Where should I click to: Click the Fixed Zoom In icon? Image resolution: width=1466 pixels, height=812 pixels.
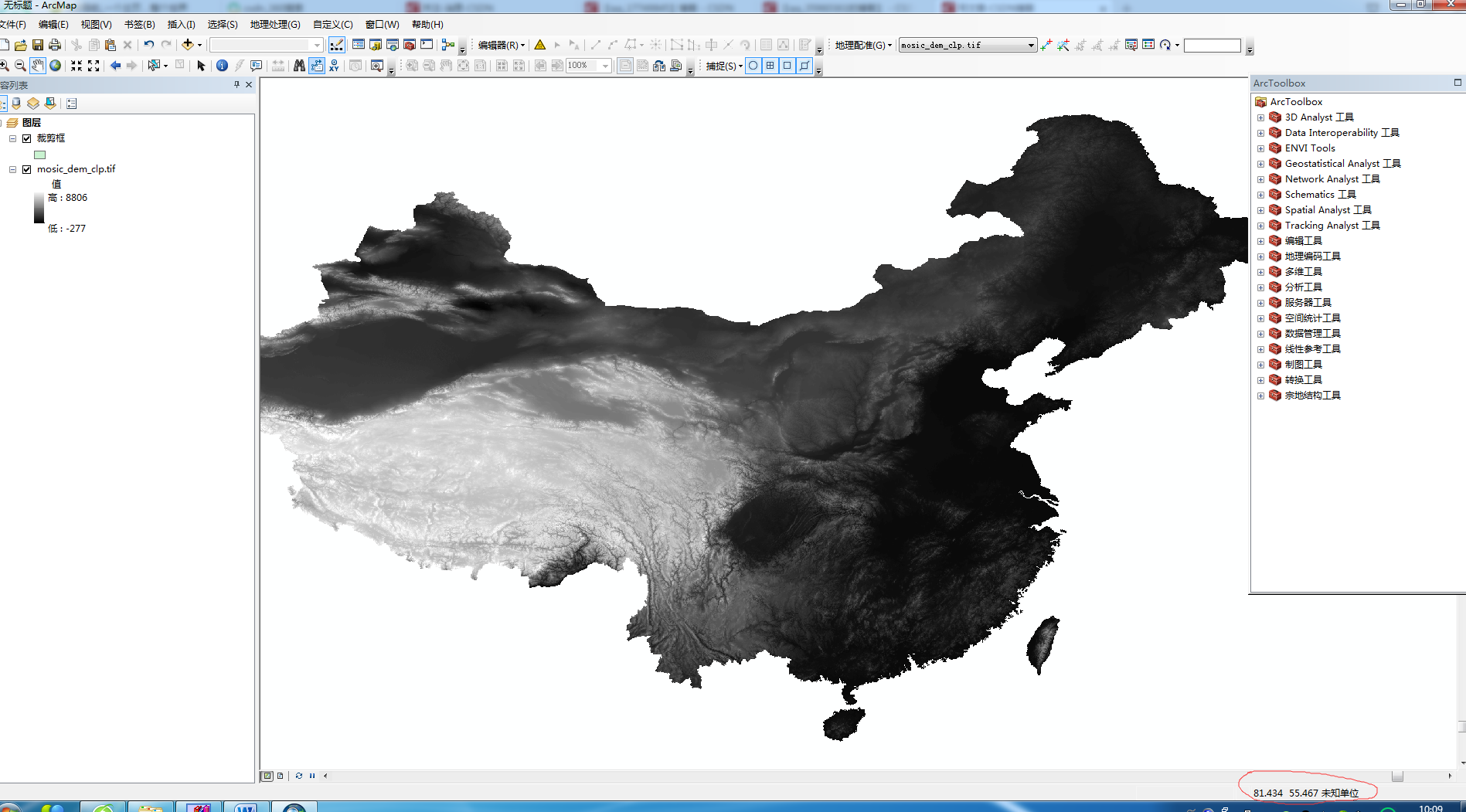point(77,66)
